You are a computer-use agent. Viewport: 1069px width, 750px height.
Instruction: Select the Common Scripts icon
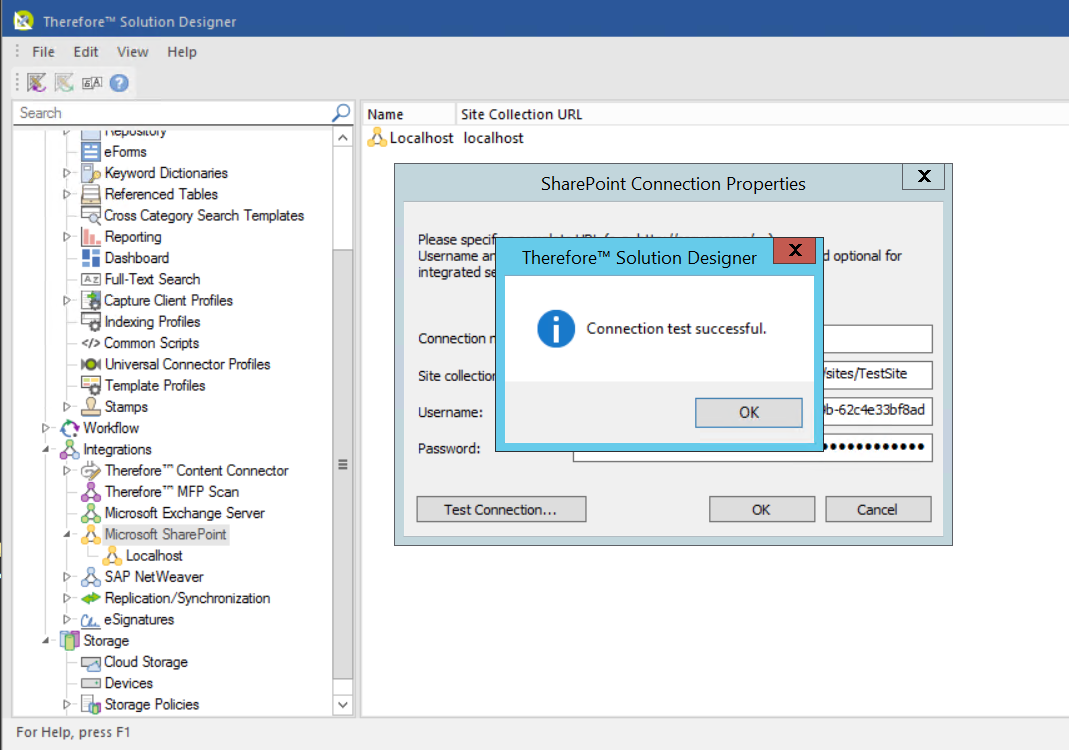(91, 343)
